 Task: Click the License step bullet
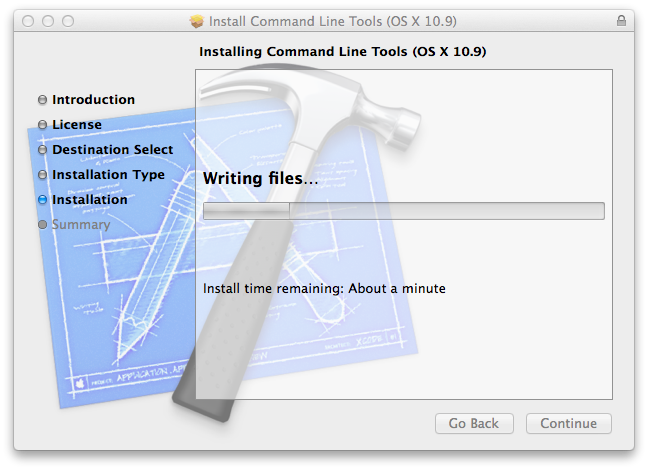(42, 124)
